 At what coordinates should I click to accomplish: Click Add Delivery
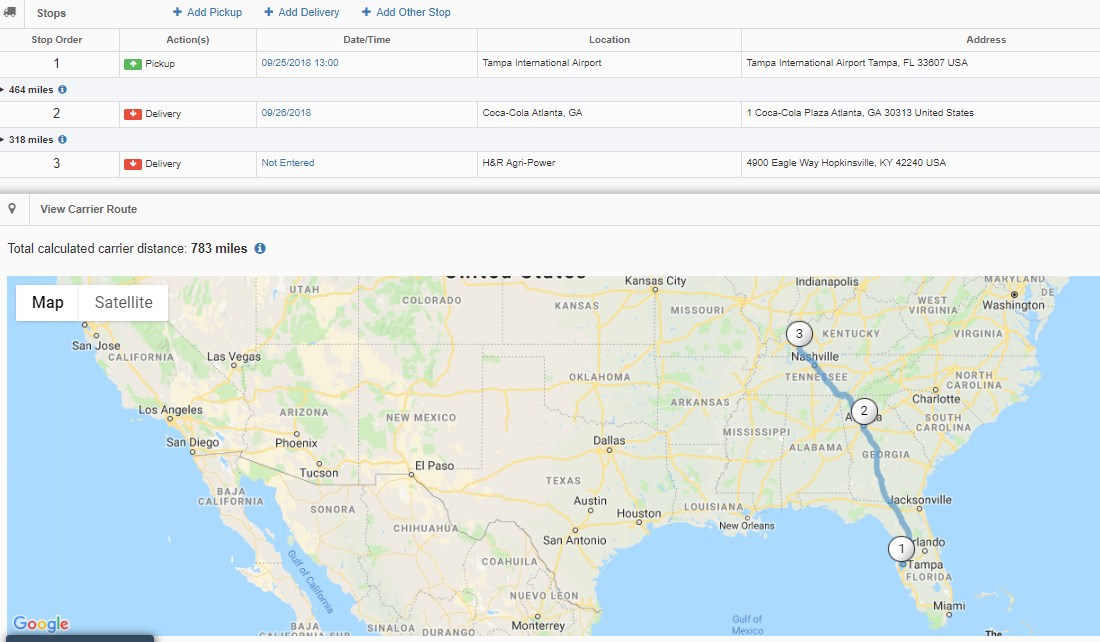(302, 12)
